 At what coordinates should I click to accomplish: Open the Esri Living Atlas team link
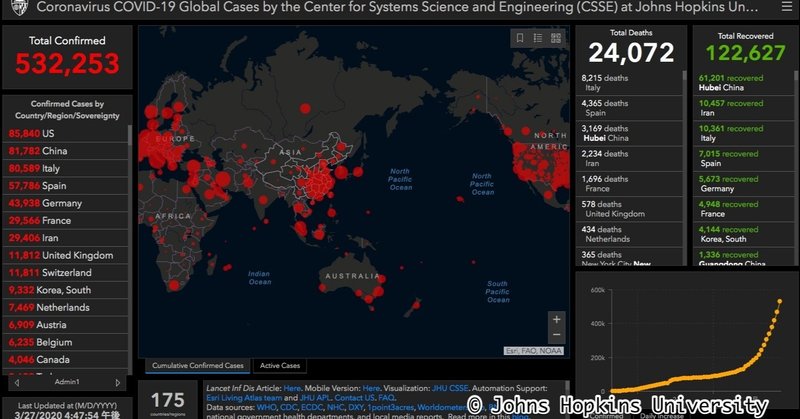[244, 398]
